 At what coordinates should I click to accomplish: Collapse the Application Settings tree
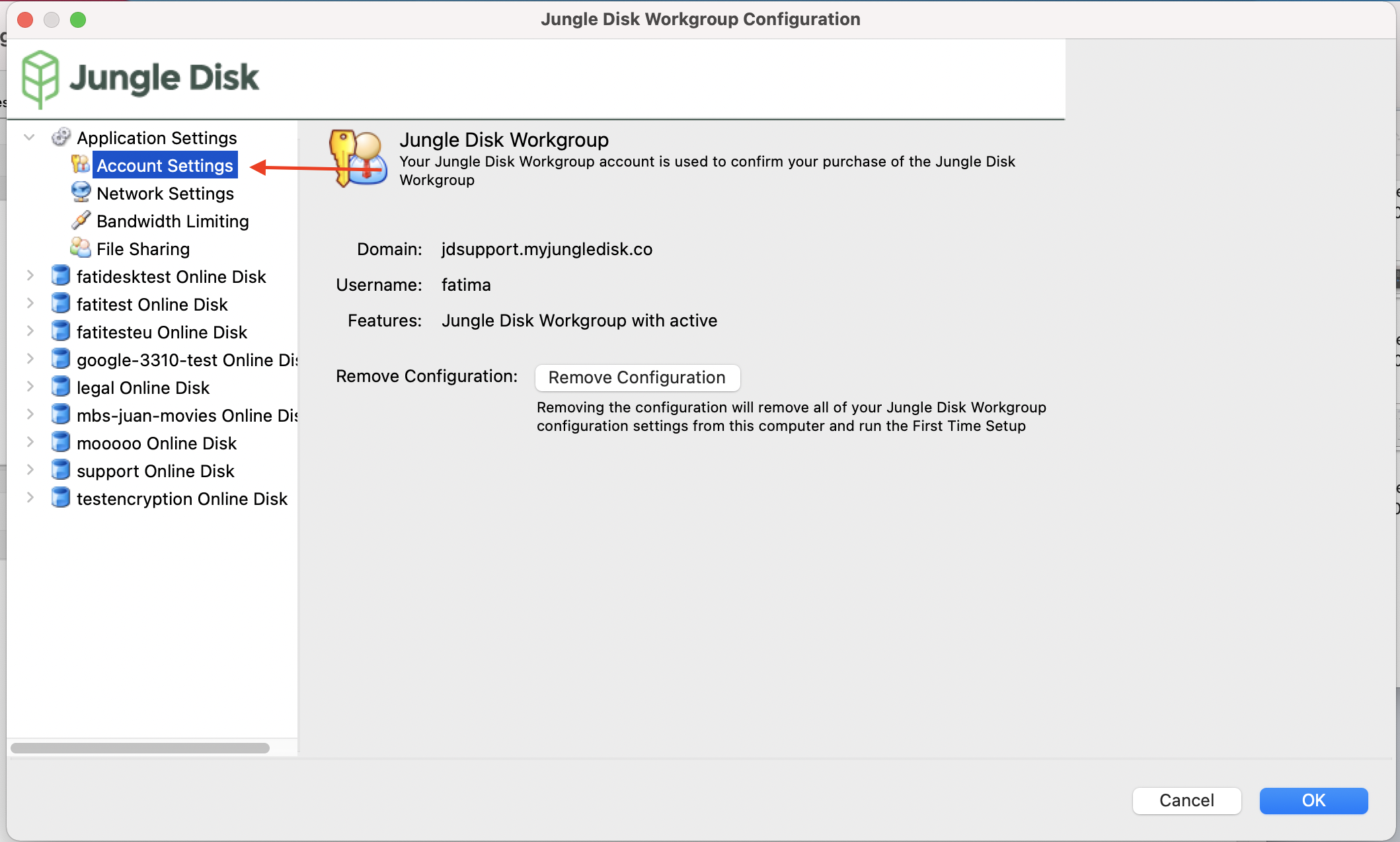click(29, 137)
